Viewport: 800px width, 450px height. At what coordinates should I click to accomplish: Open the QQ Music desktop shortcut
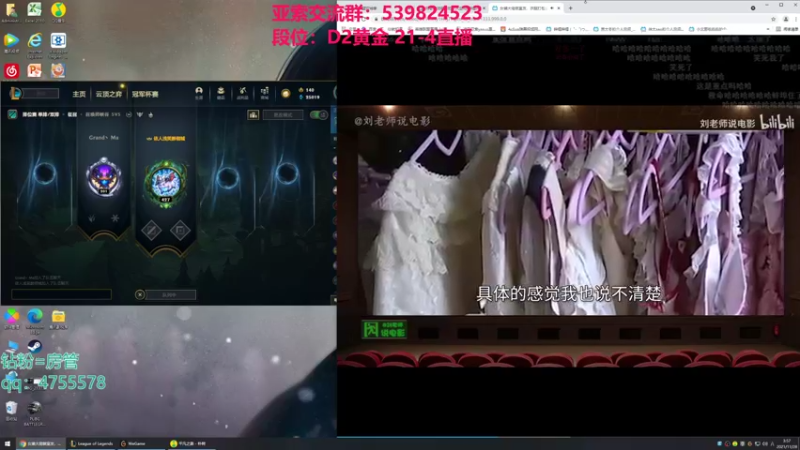coord(58,12)
